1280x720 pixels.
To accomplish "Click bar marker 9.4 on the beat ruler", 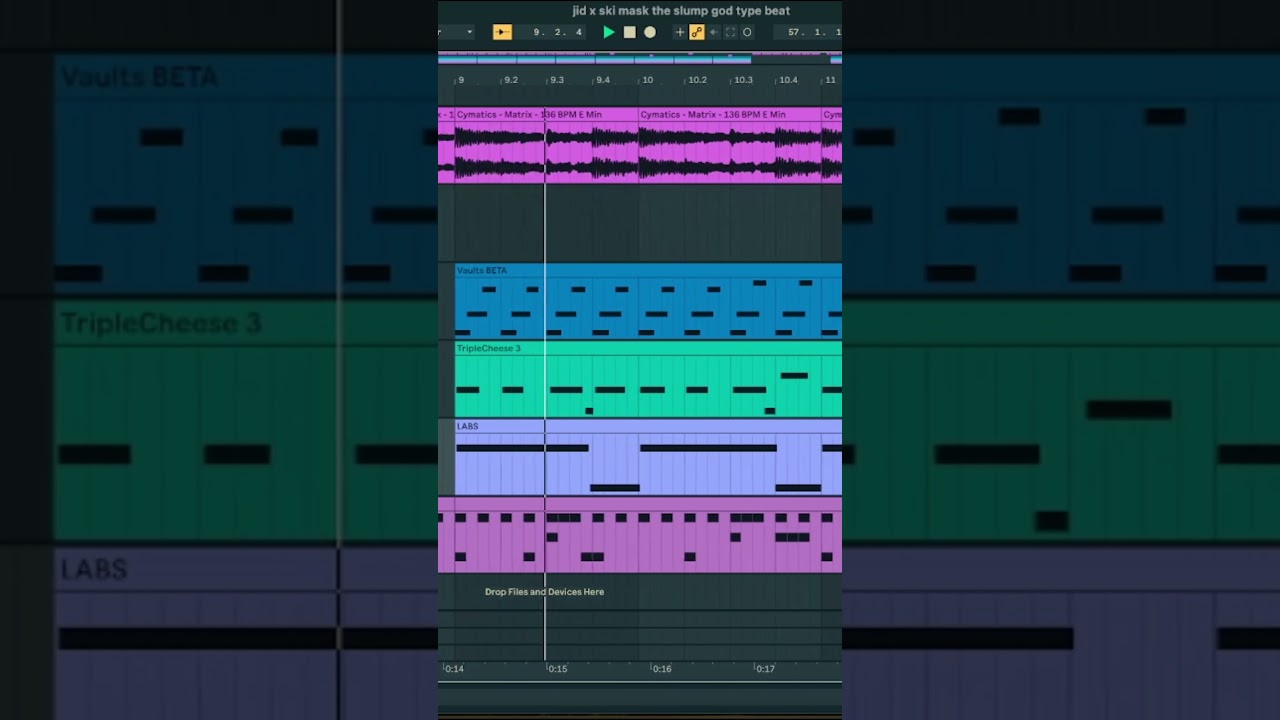I will click(602, 80).
